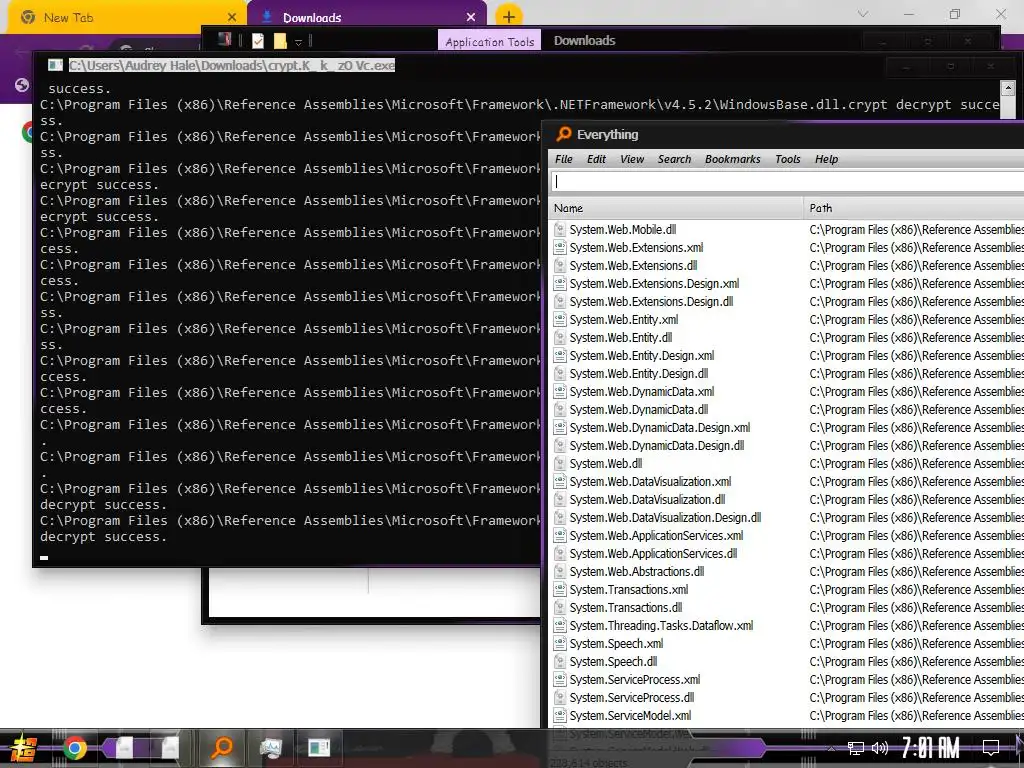
Task: Close the New Tab browser tab
Action: (x=232, y=17)
